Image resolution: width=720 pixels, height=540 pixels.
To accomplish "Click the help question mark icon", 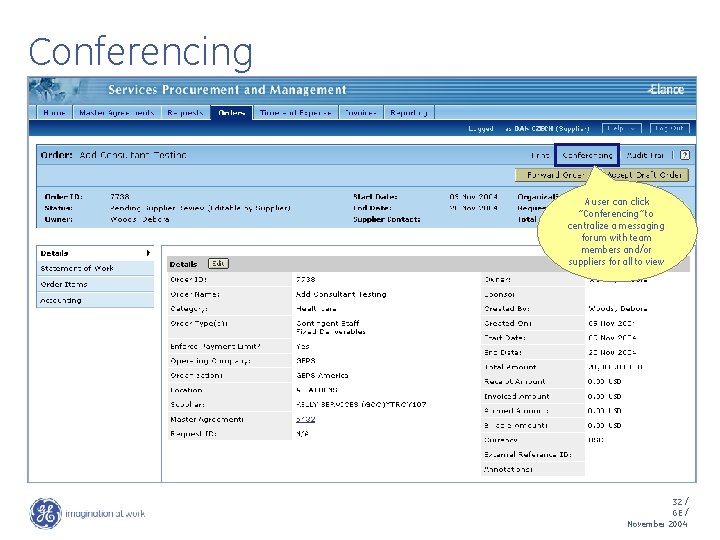I will tap(684, 155).
